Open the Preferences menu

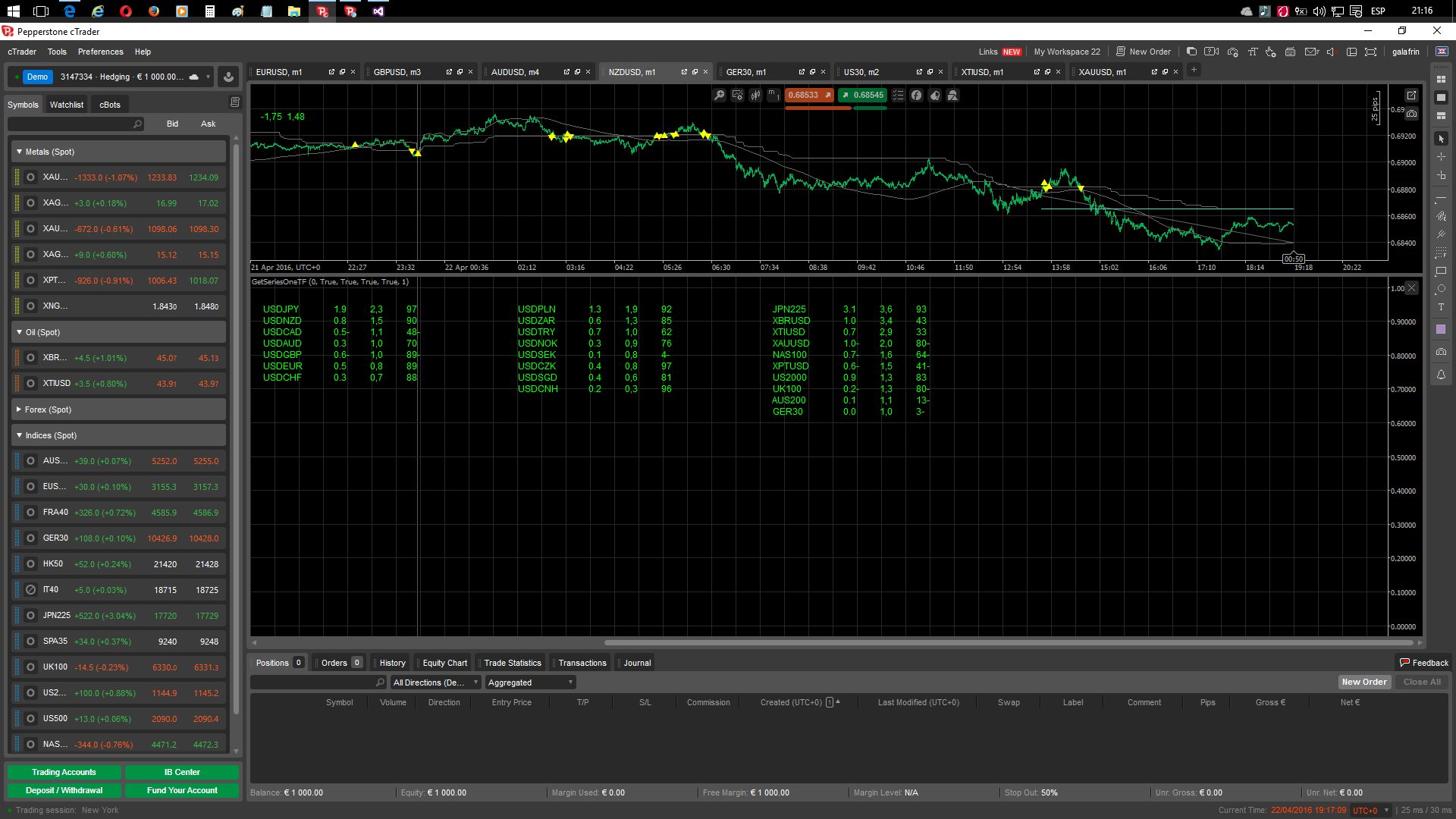(100, 52)
